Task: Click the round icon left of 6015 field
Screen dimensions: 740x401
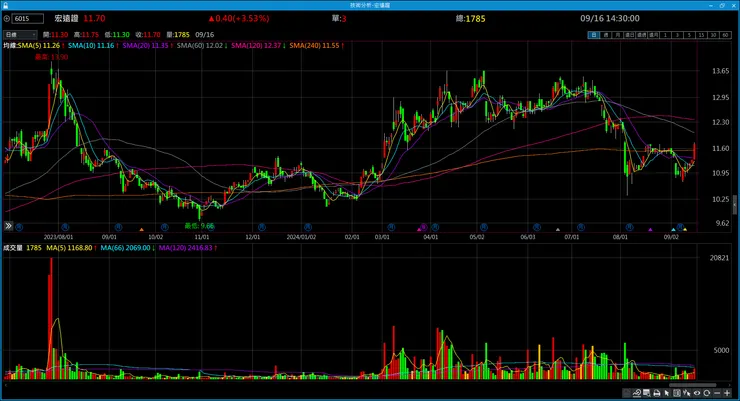Action: tap(7, 19)
